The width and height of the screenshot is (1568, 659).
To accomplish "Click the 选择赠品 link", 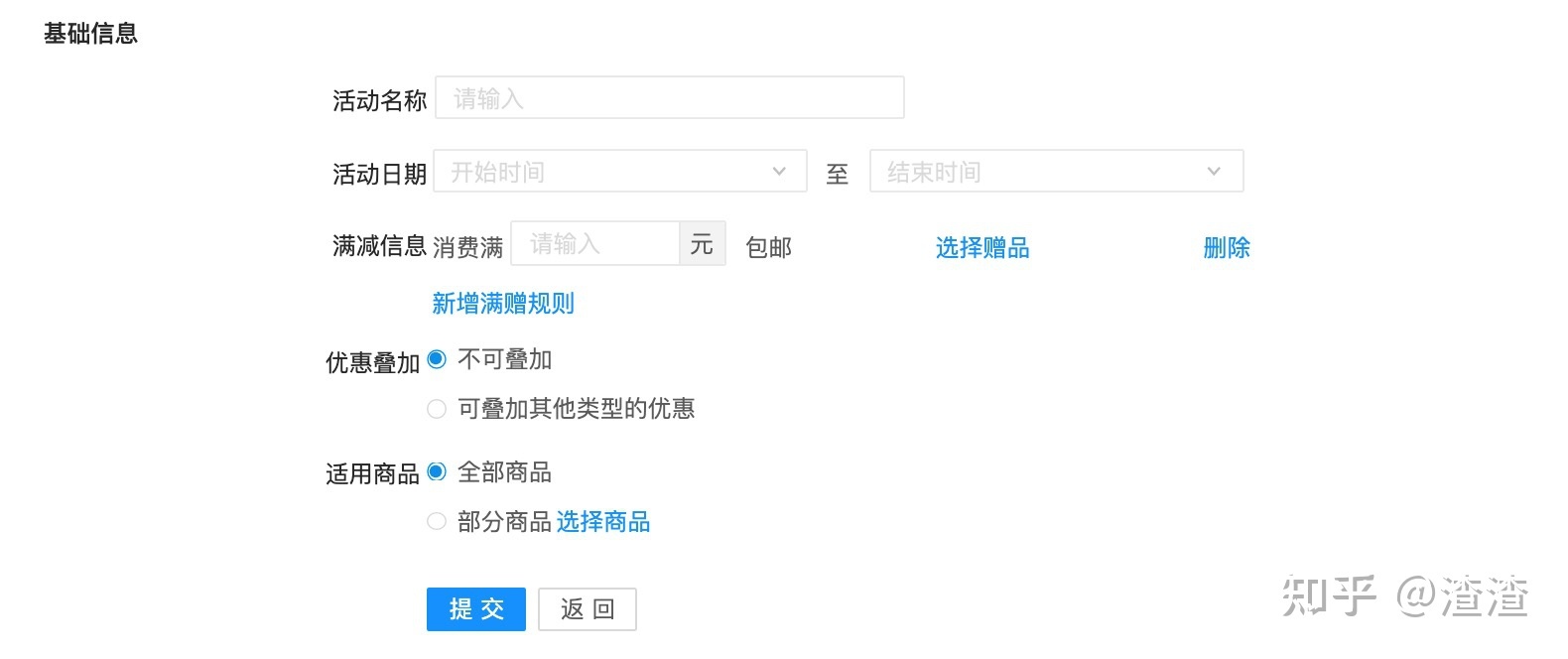I will coord(982,247).
